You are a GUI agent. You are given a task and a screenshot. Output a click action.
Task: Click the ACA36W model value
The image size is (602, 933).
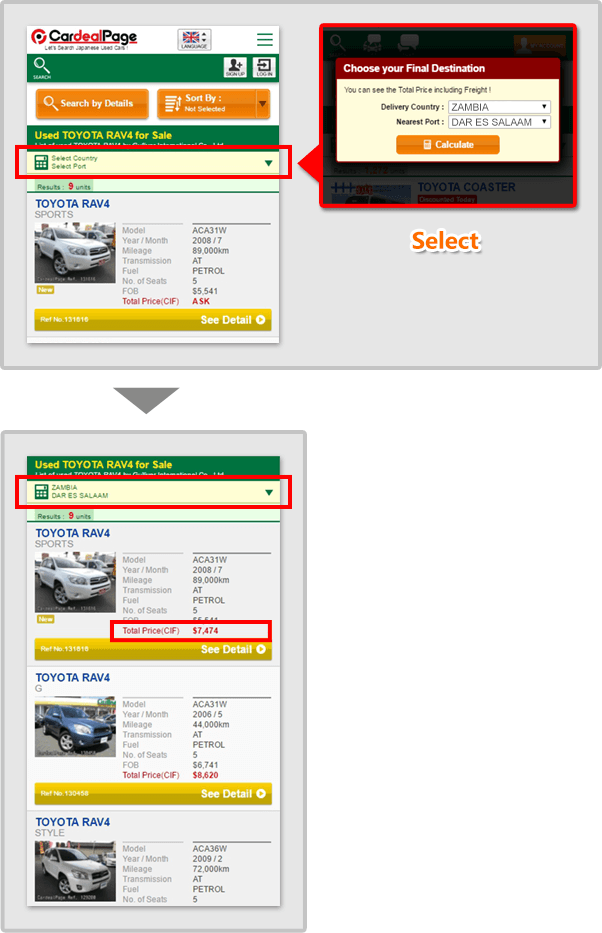coord(209,849)
